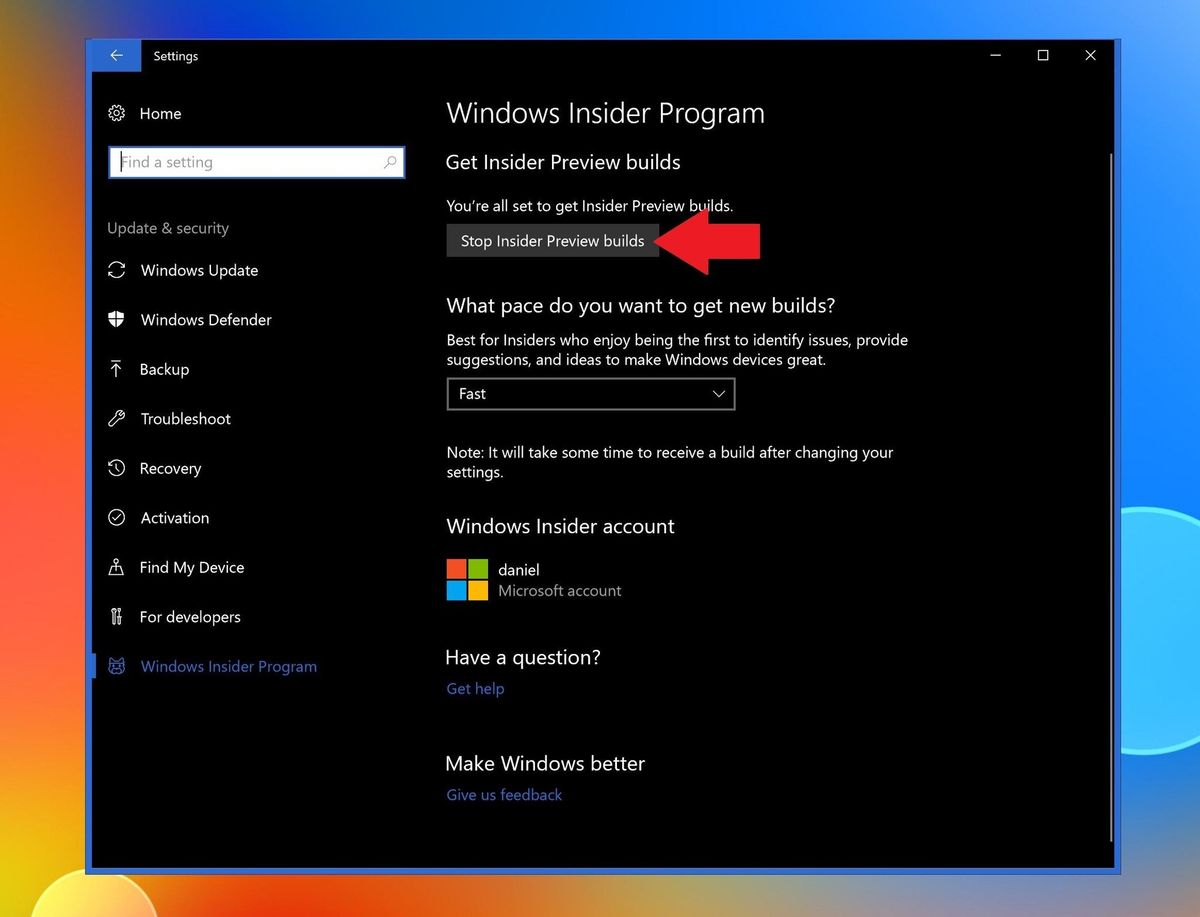This screenshot has width=1200, height=917.
Task: Open the build pace dropdown showing Fast
Action: click(x=590, y=394)
